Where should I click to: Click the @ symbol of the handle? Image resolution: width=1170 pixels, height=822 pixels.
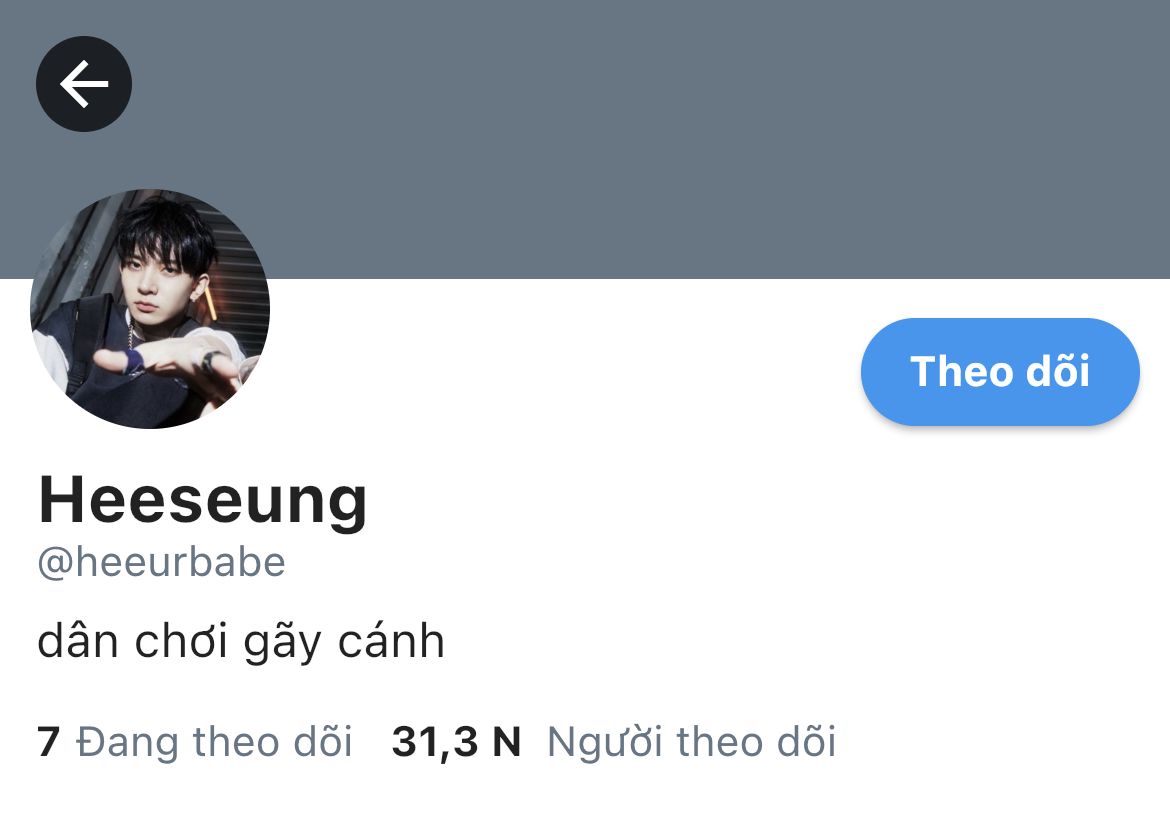(x=54, y=563)
